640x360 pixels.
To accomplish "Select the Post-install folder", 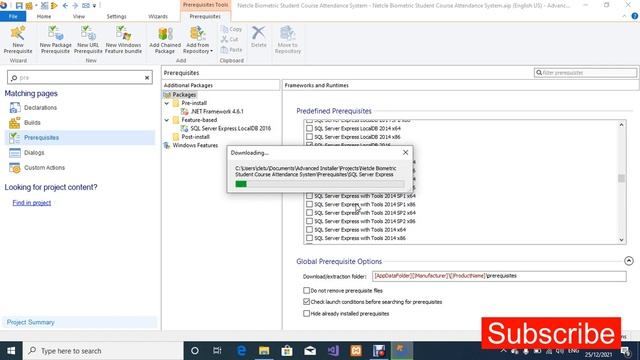I will coord(195,137).
